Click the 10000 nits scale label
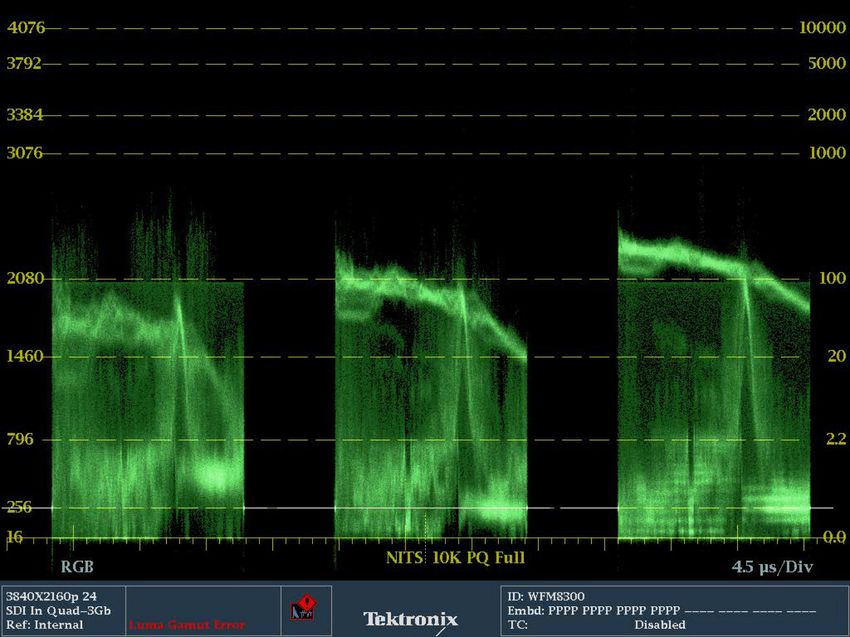This screenshot has width=850, height=637. coord(822,27)
